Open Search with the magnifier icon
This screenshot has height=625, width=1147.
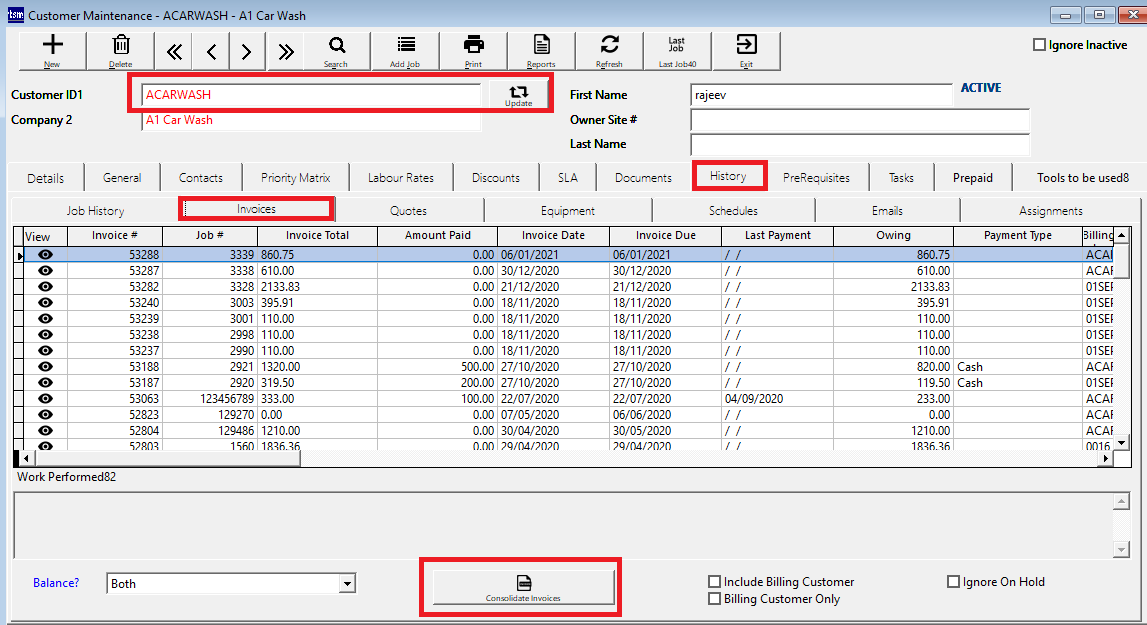click(336, 48)
